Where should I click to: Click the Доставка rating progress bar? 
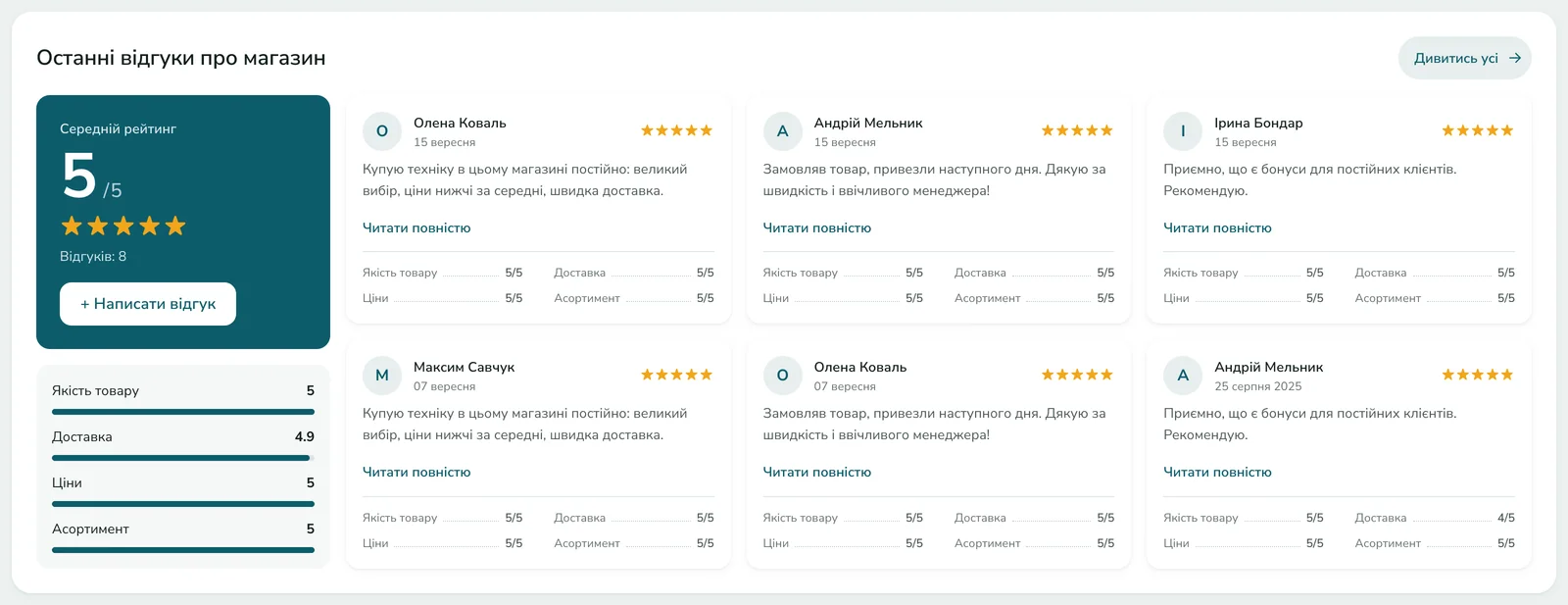183,458
